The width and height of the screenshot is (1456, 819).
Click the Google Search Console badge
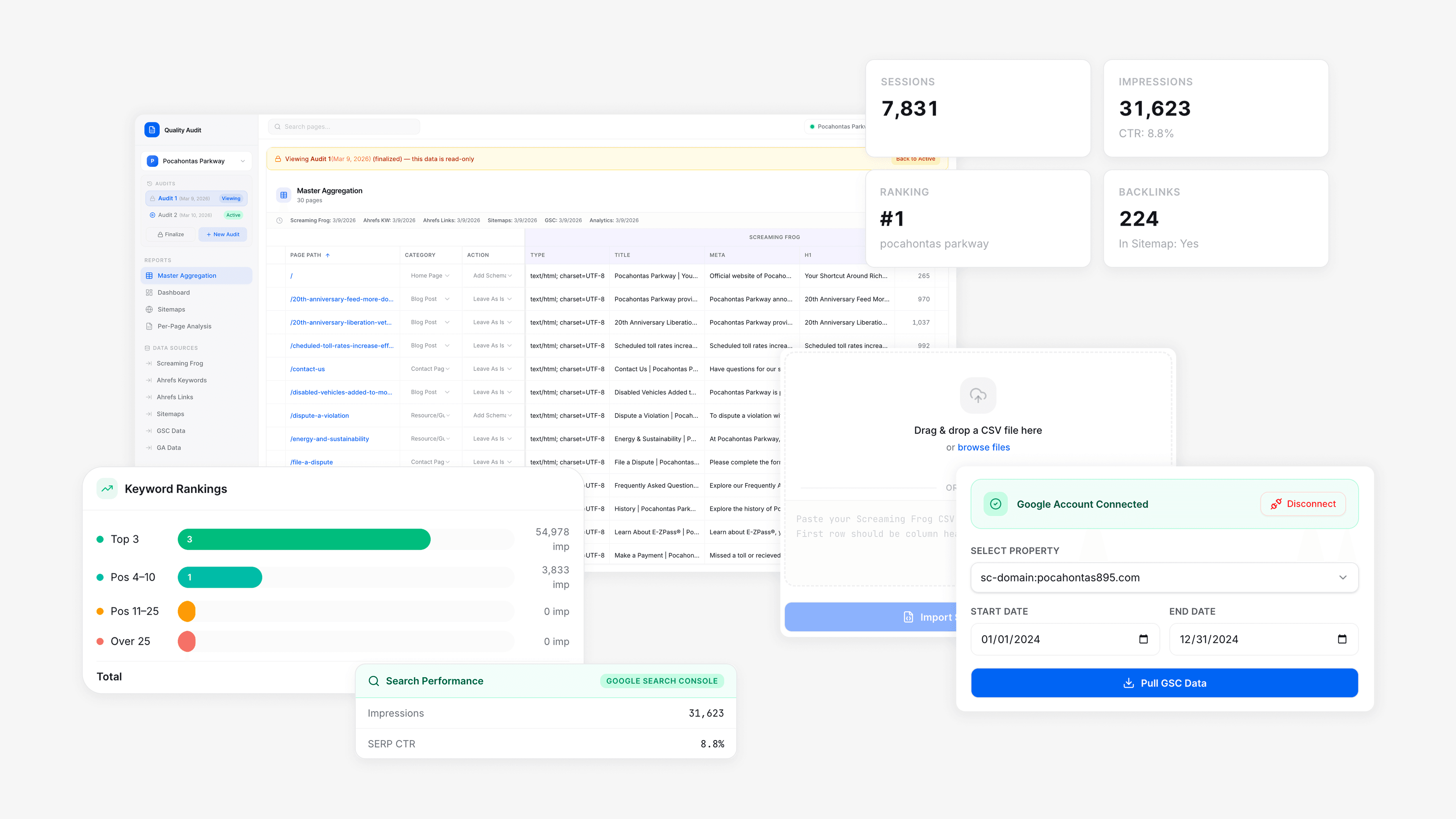(662, 681)
